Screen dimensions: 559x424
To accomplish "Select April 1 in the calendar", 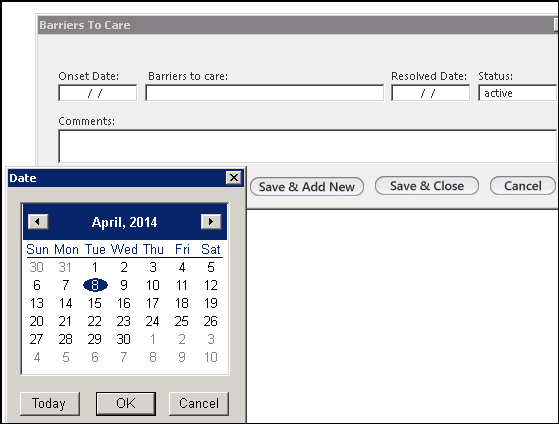I will coord(95,267).
